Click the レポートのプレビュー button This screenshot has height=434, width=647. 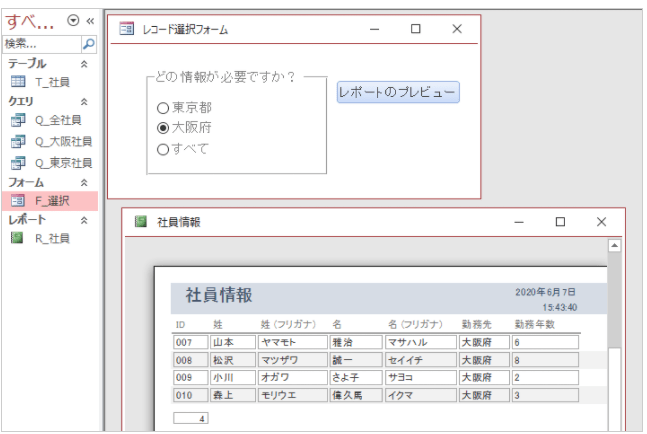tap(398, 92)
